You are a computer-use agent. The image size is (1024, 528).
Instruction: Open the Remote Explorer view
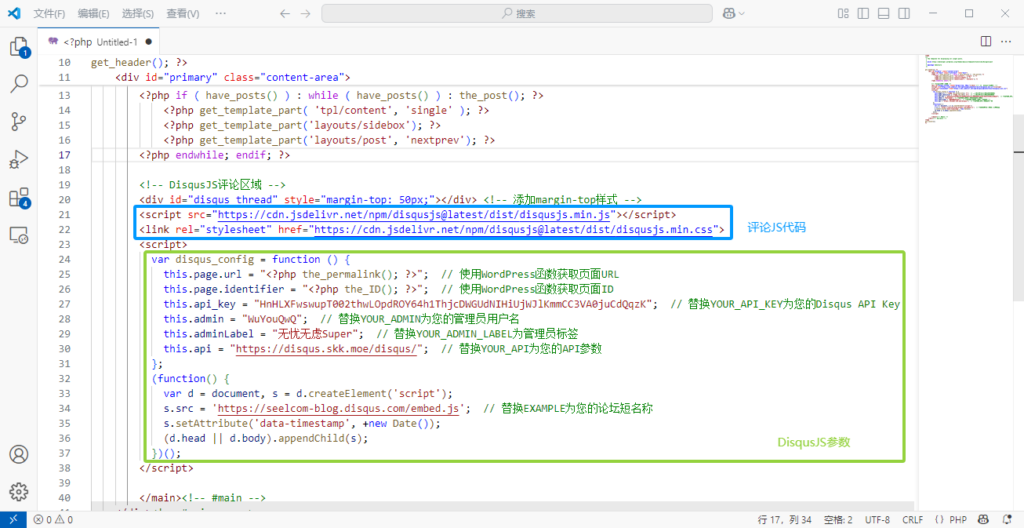pyautogui.click(x=18, y=236)
